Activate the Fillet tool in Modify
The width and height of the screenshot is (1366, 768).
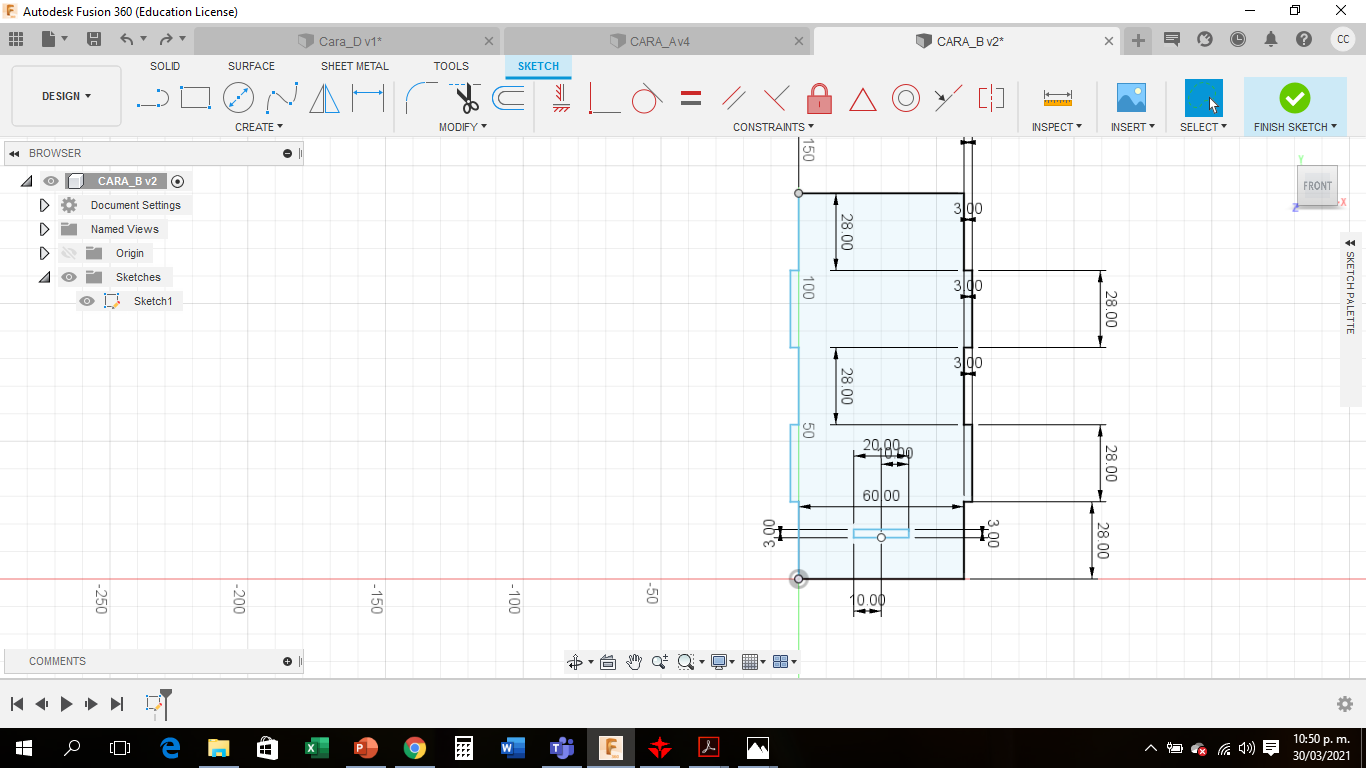pyautogui.click(x=421, y=98)
